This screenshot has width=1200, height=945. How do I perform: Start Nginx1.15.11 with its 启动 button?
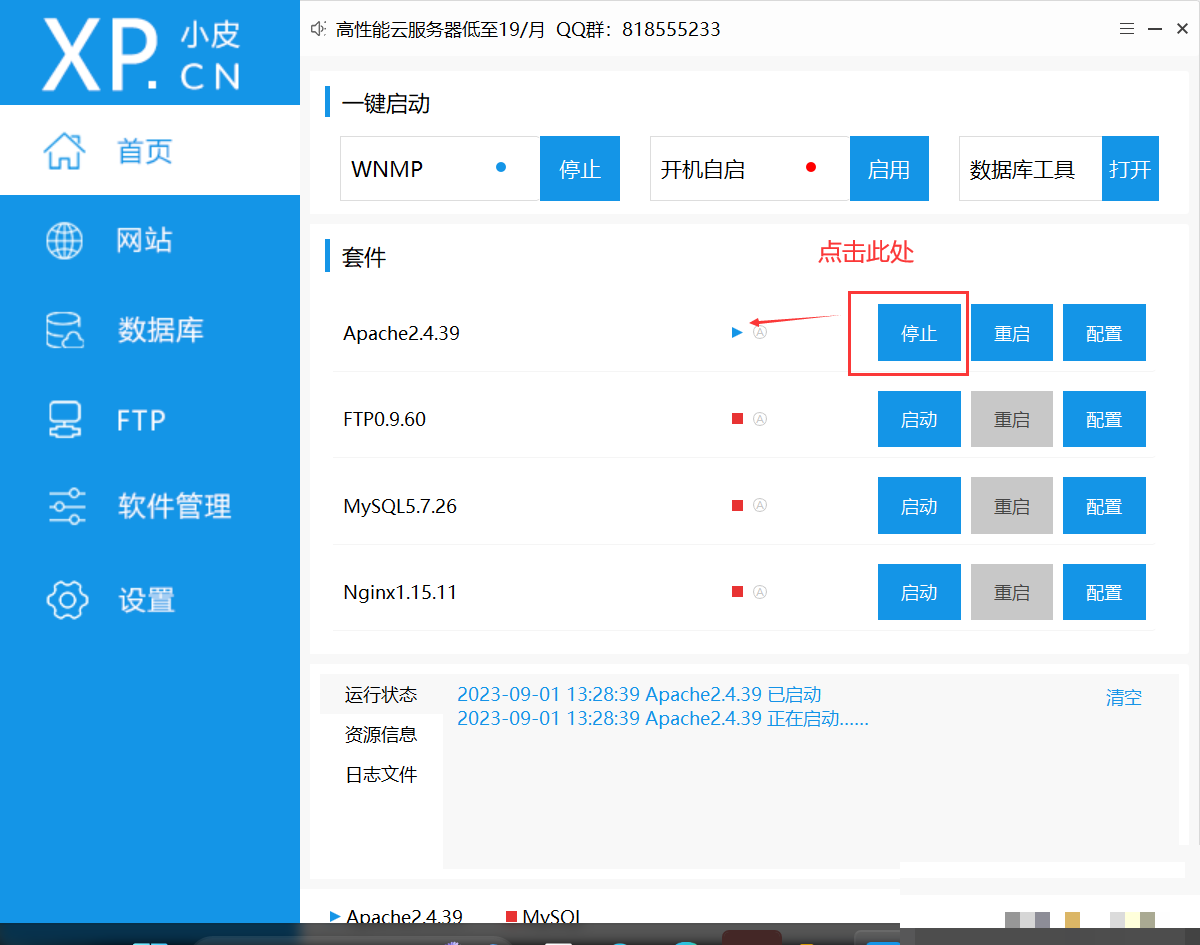(919, 592)
